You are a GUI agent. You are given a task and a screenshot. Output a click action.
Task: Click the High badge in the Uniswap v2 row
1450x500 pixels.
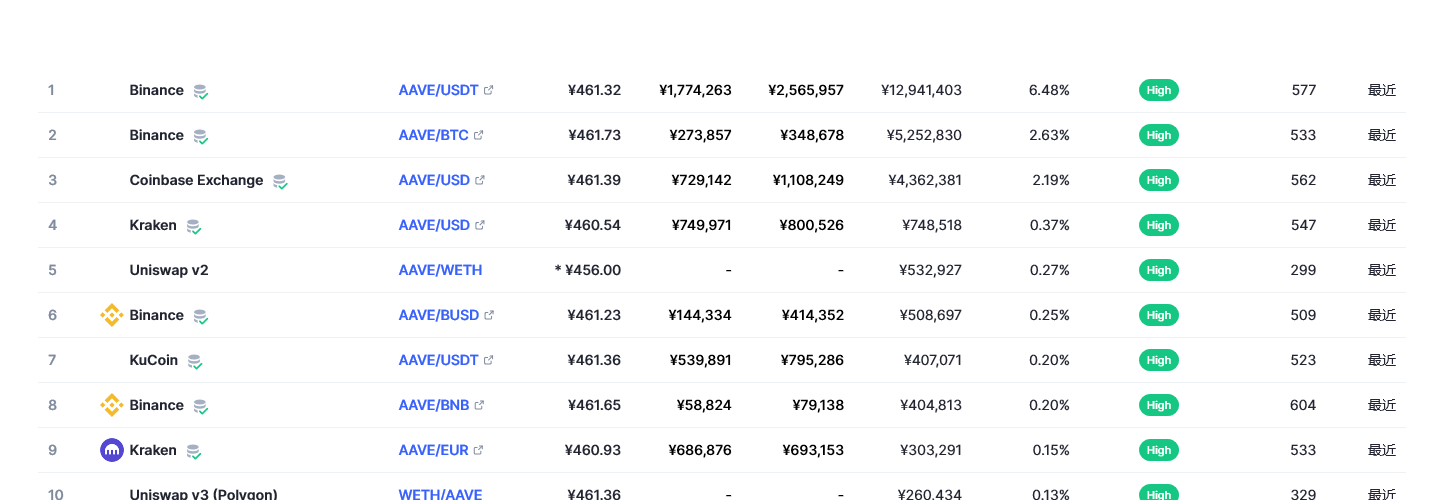point(1158,270)
